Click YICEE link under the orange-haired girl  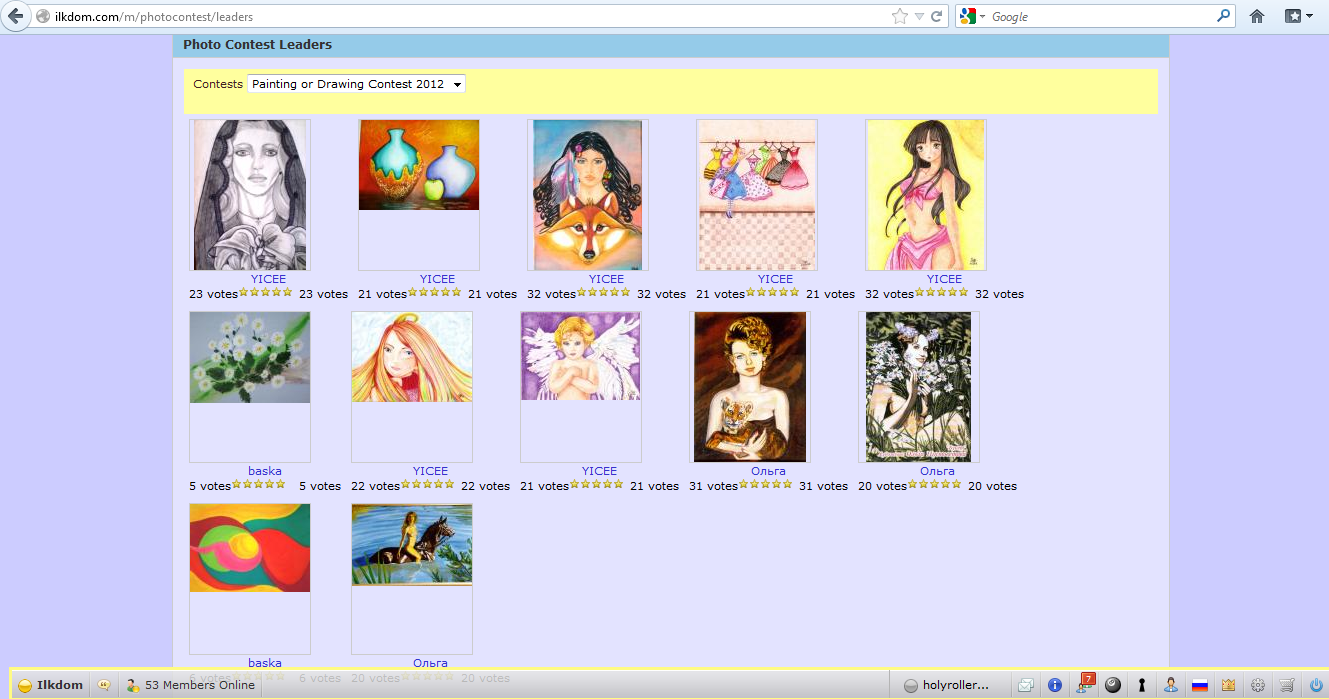430,471
